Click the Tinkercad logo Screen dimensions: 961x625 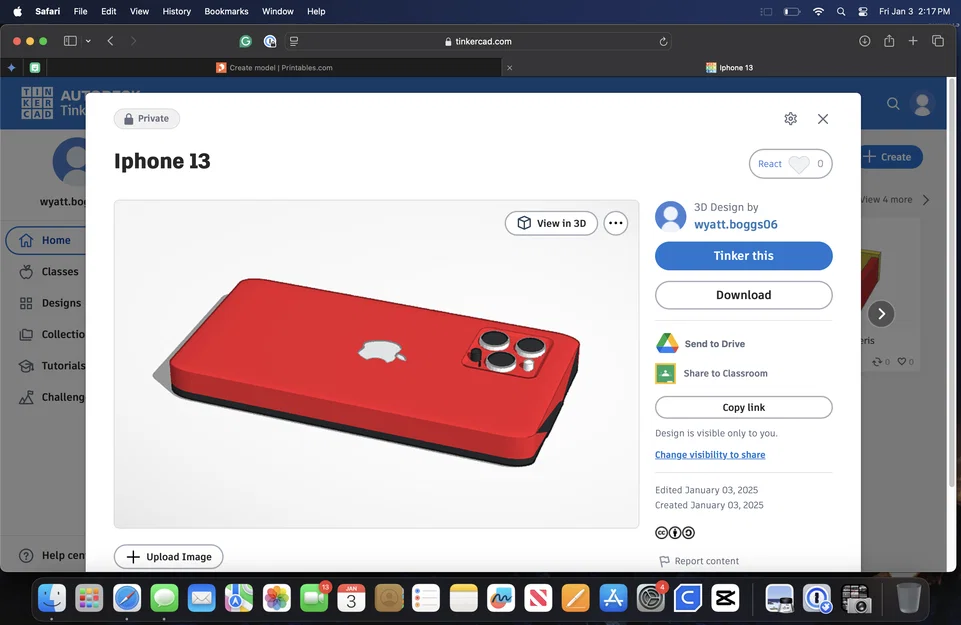(x=37, y=102)
